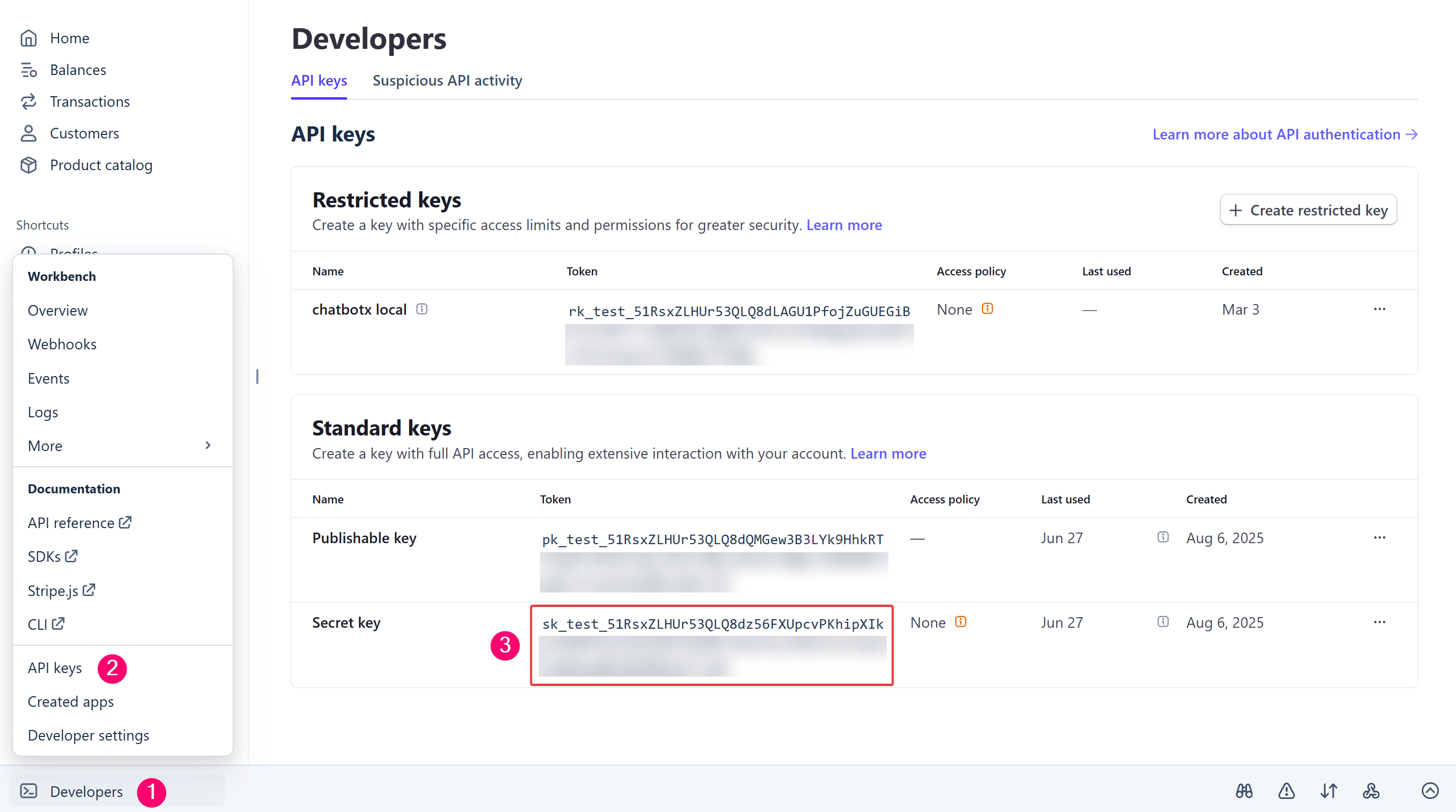The height and width of the screenshot is (812, 1456).
Task: Click the Developers terminal icon
Action: [x=28, y=791]
